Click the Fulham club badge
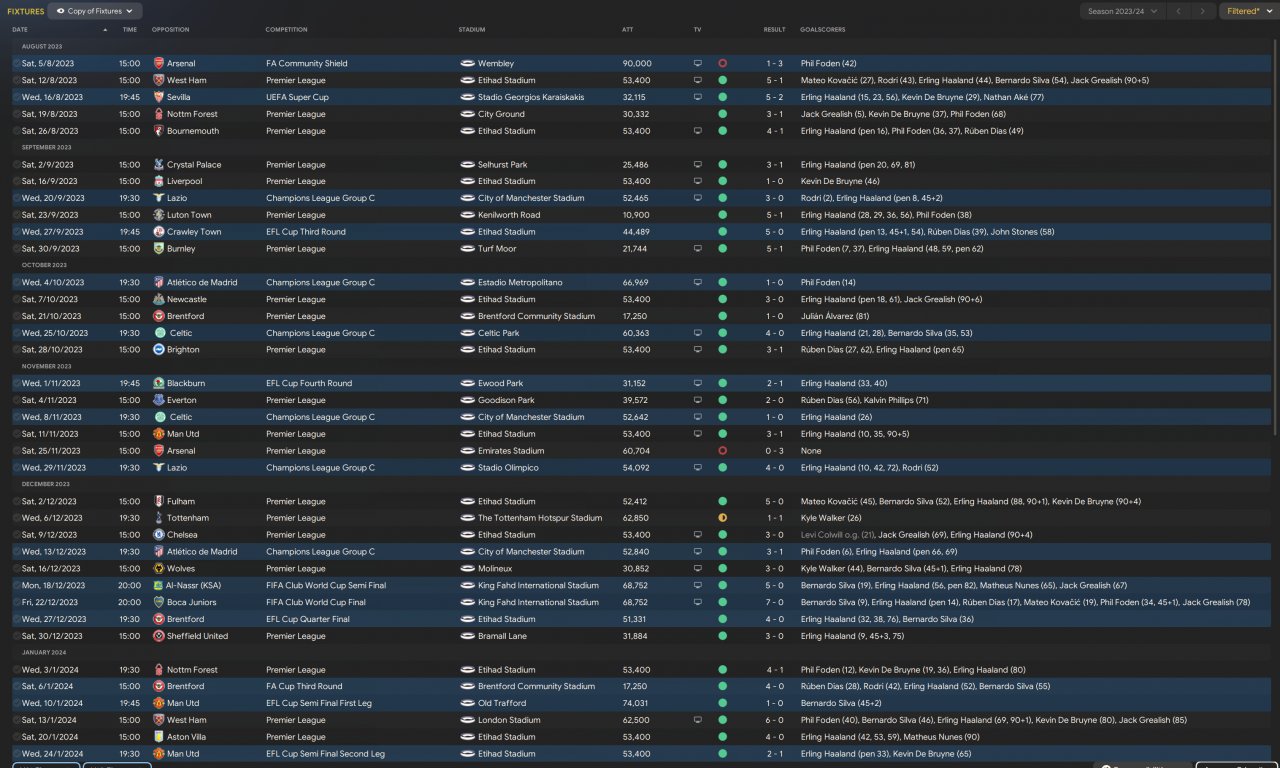Viewport: 1280px width, 768px height. click(x=159, y=501)
